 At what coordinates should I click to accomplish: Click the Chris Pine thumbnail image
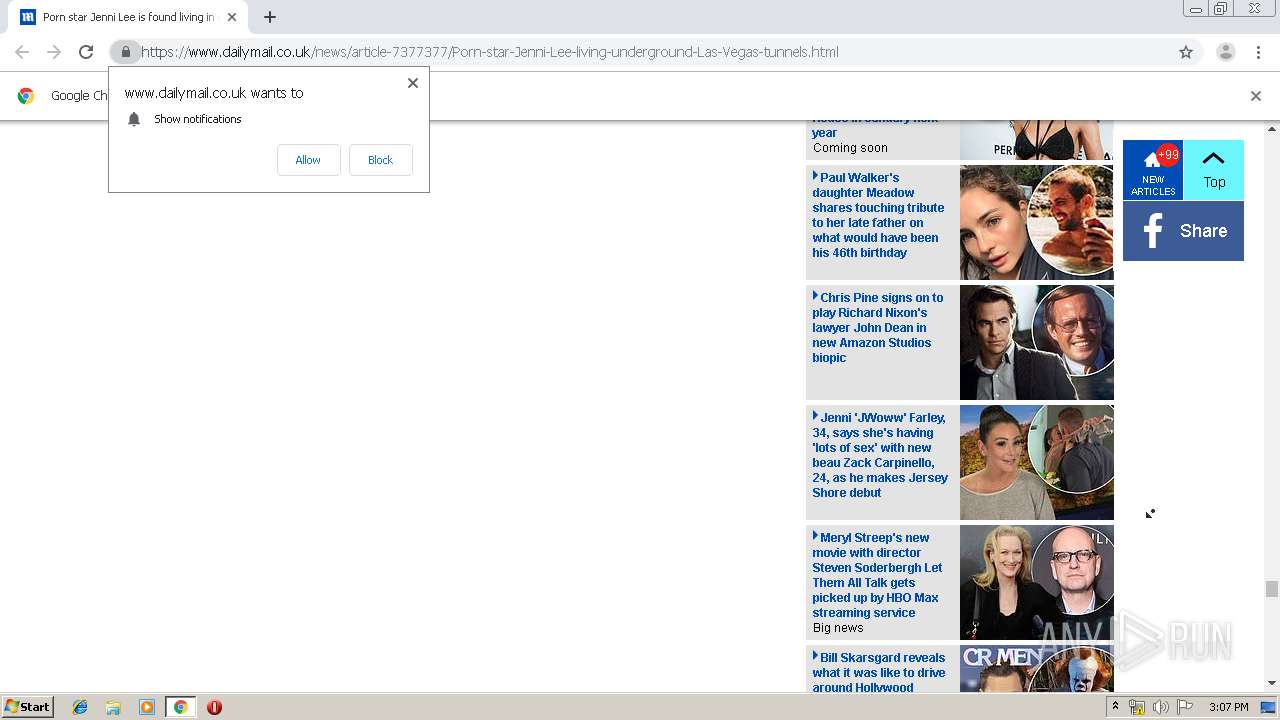point(1037,342)
